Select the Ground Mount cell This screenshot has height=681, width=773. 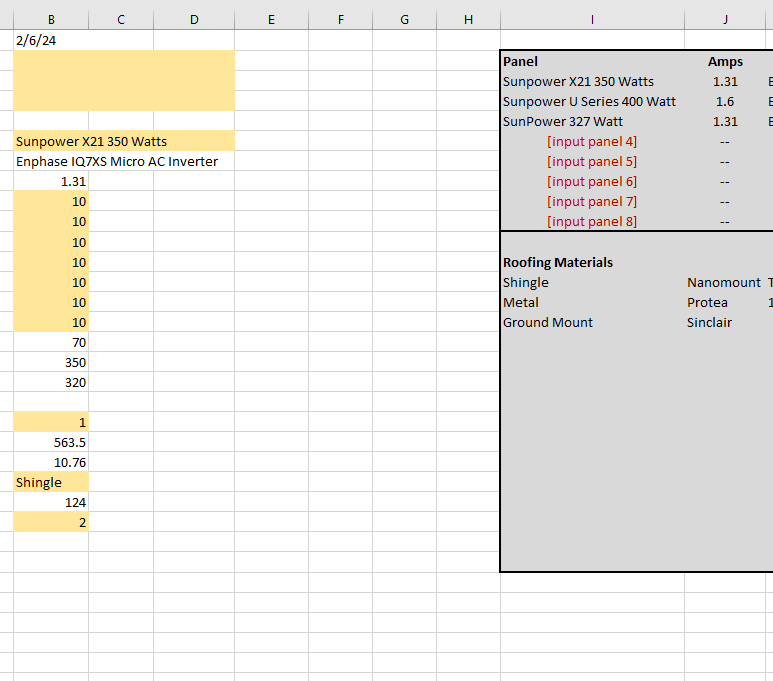(x=593, y=323)
